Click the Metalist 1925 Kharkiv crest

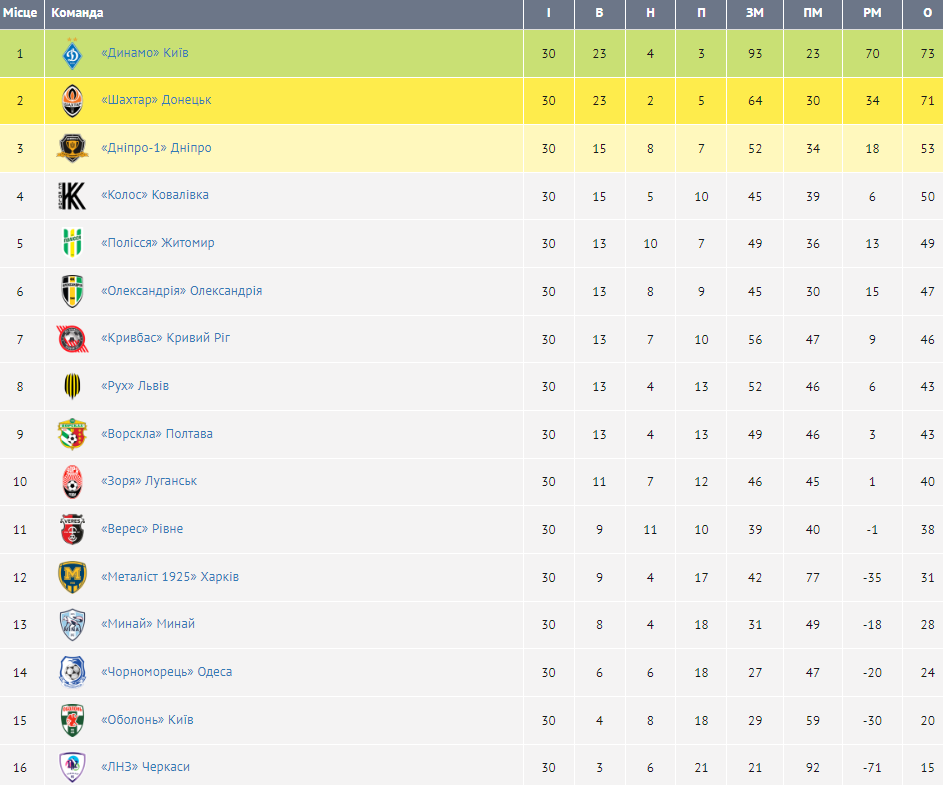[73, 577]
